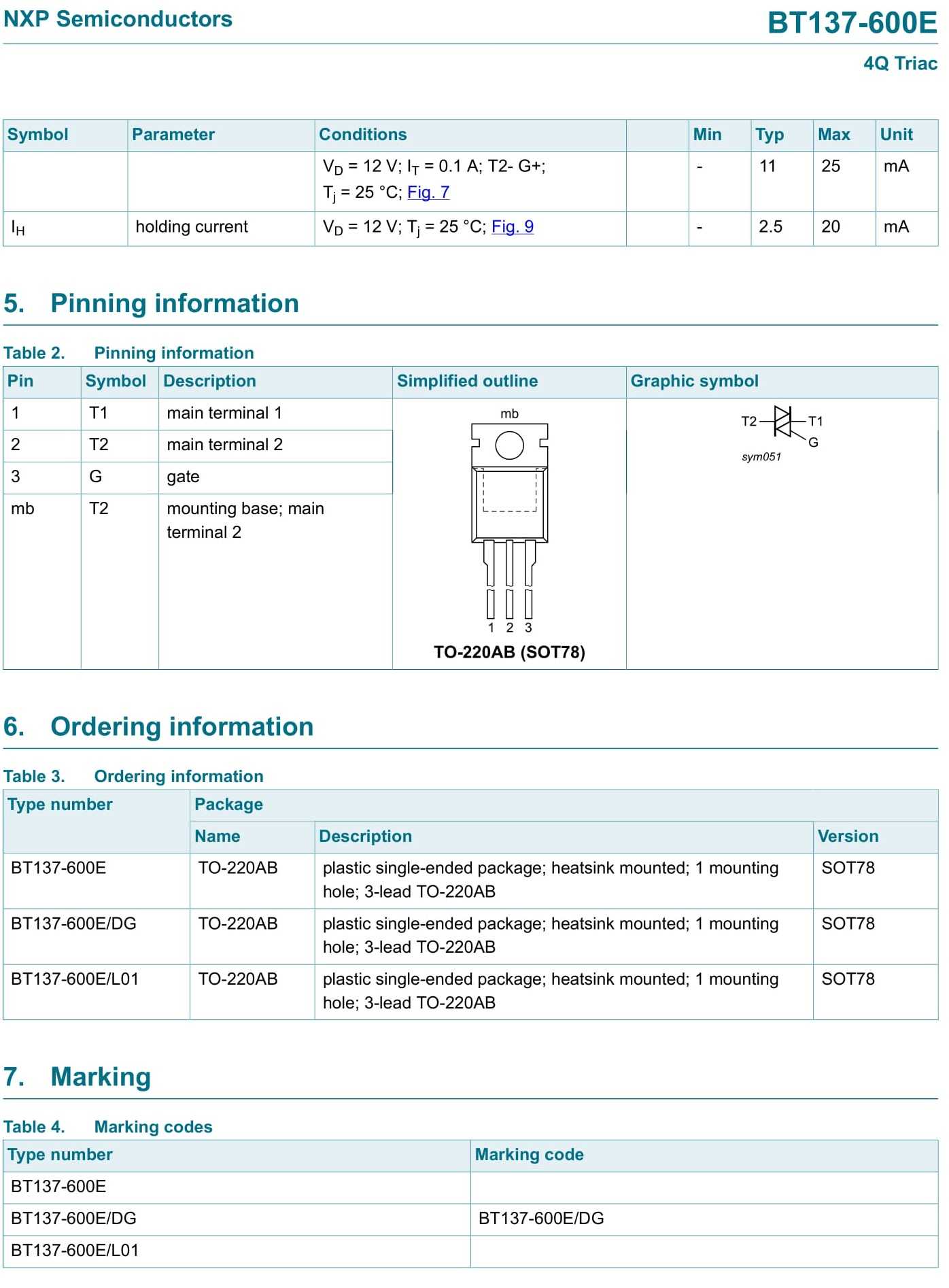Viewport: 949px width, 1288px height.
Task: Open the Fig. 7 link
Action: [428, 192]
